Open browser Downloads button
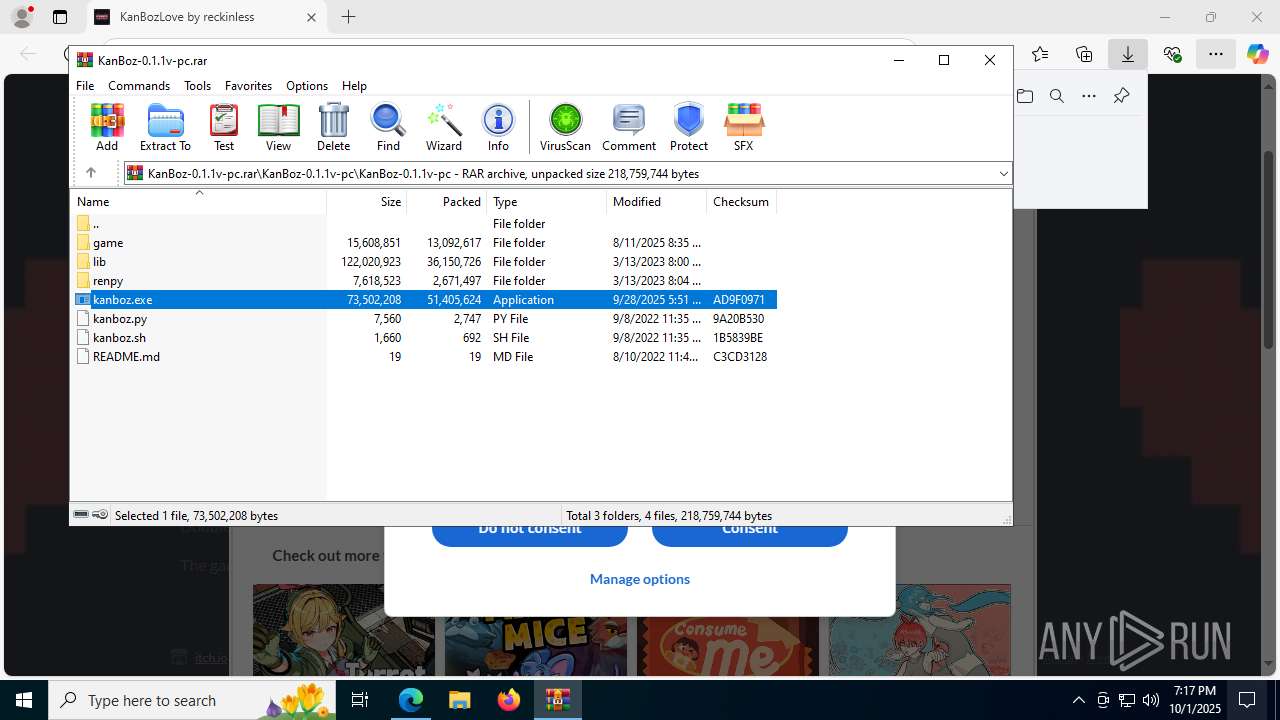1280x720 pixels. coord(1128,54)
